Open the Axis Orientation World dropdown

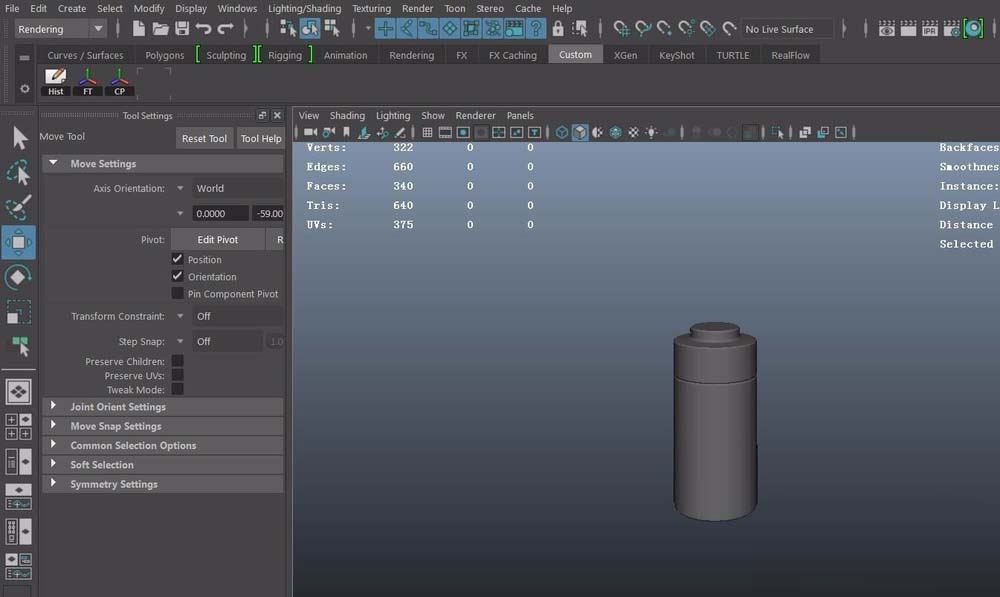point(228,188)
